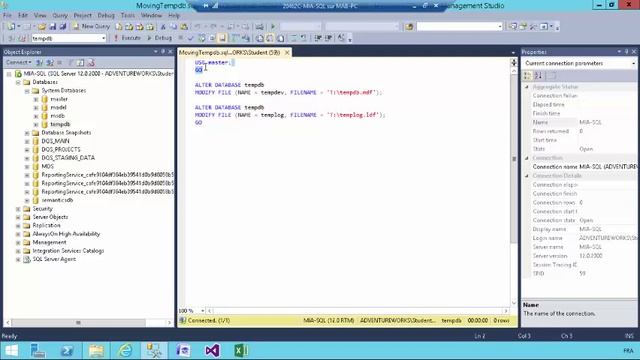The height and width of the screenshot is (360, 640).
Task: Click the Paste toolbar icon
Action: coord(184,27)
